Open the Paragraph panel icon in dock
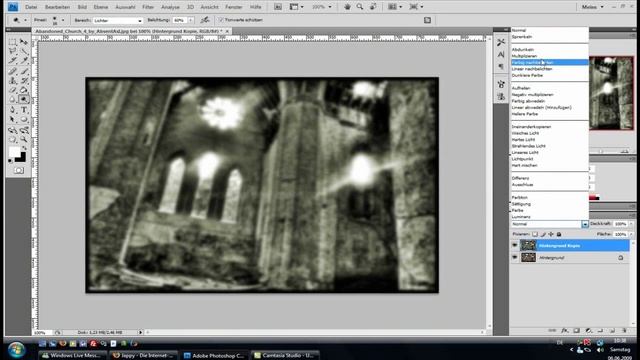640x360 pixels. [501, 67]
